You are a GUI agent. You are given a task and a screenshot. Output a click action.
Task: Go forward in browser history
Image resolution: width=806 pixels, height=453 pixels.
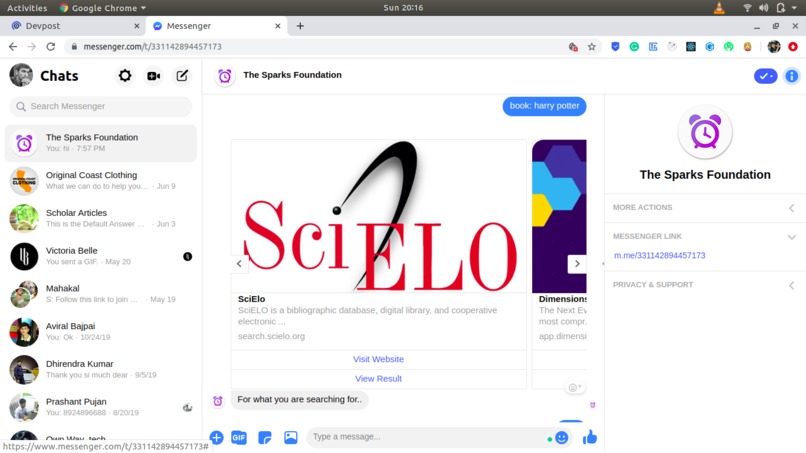click(x=32, y=47)
